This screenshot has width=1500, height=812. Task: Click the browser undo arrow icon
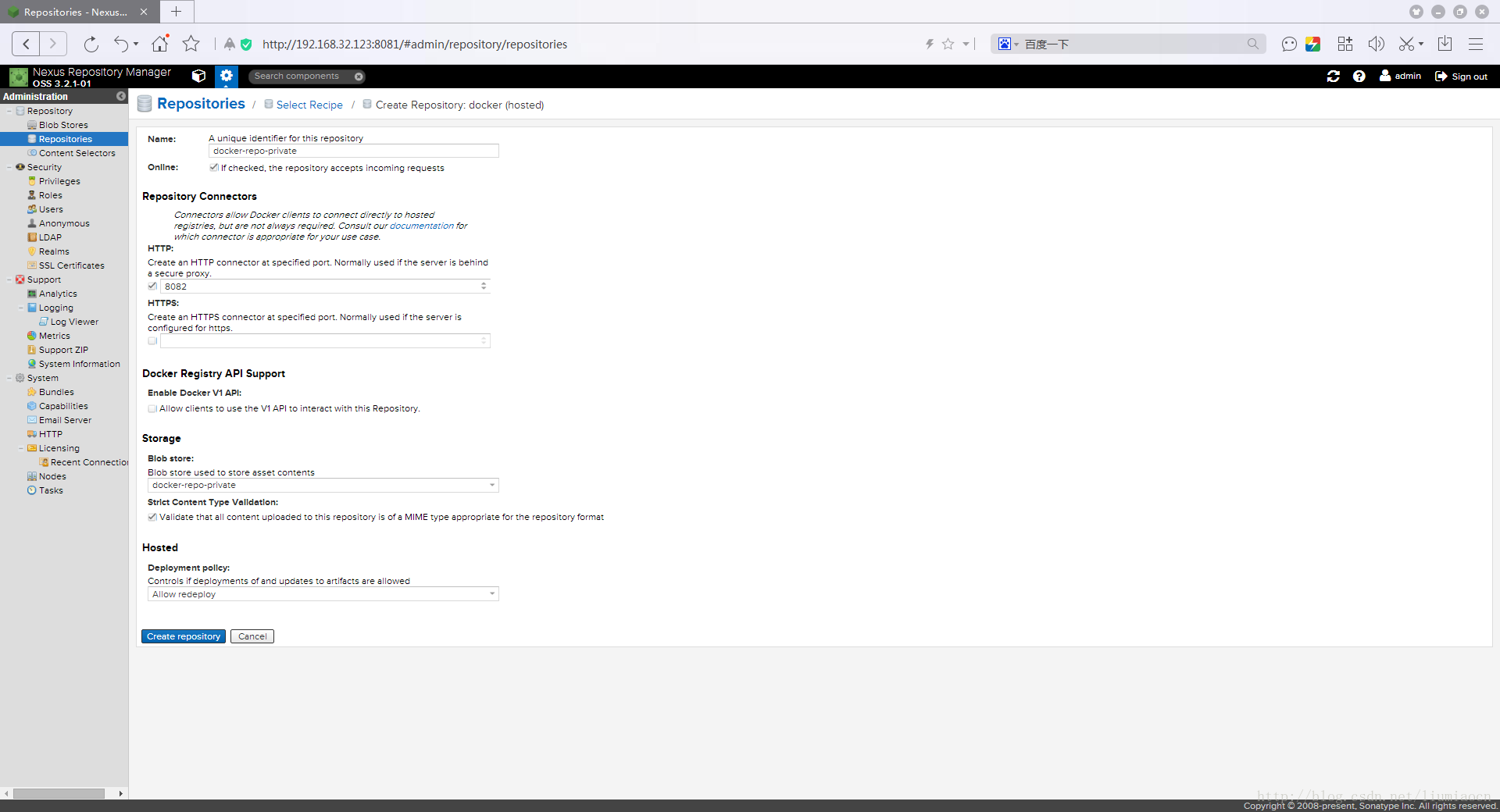(x=121, y=44)
